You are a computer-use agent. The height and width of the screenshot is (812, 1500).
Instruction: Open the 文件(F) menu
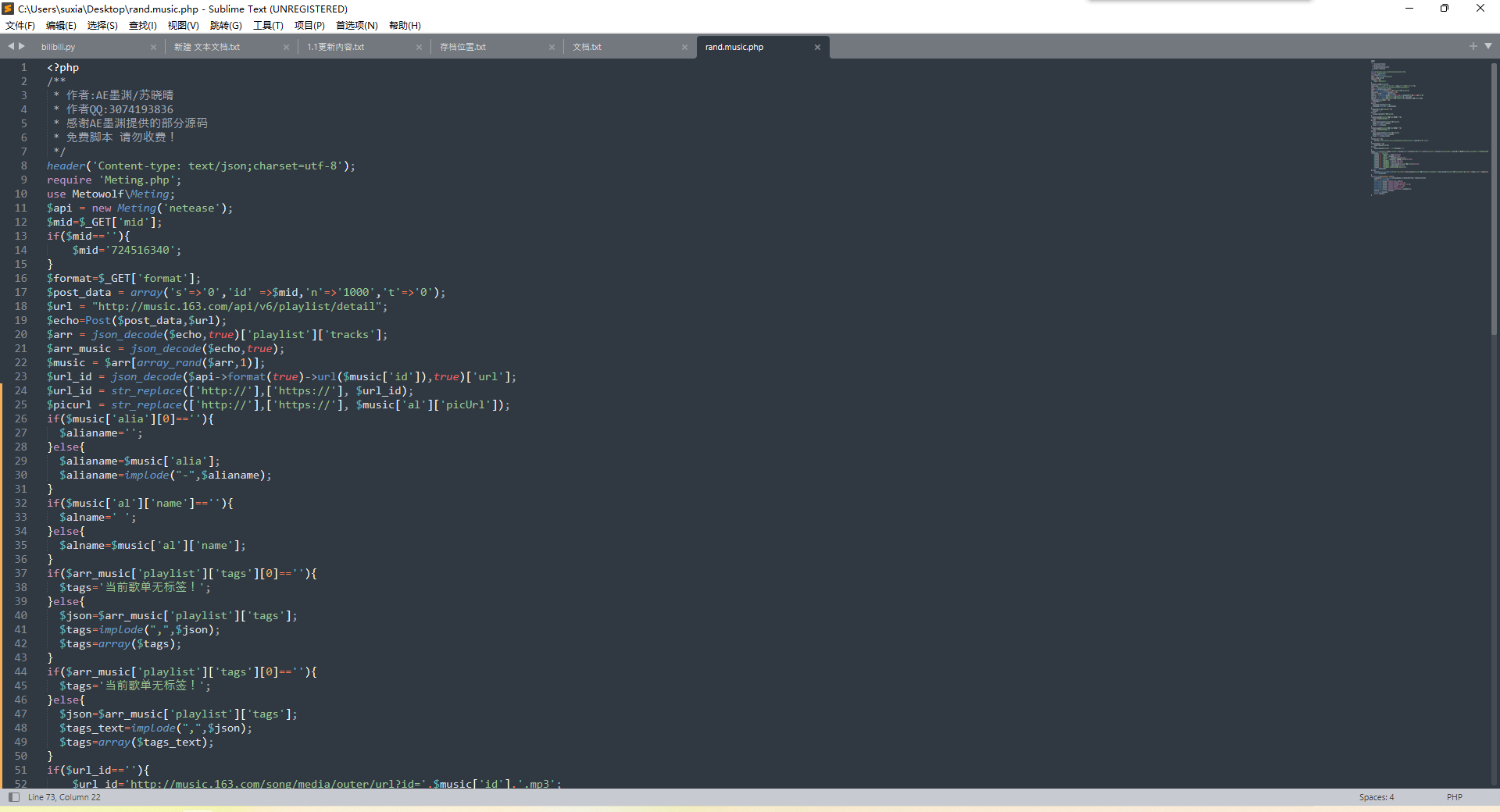20,25
